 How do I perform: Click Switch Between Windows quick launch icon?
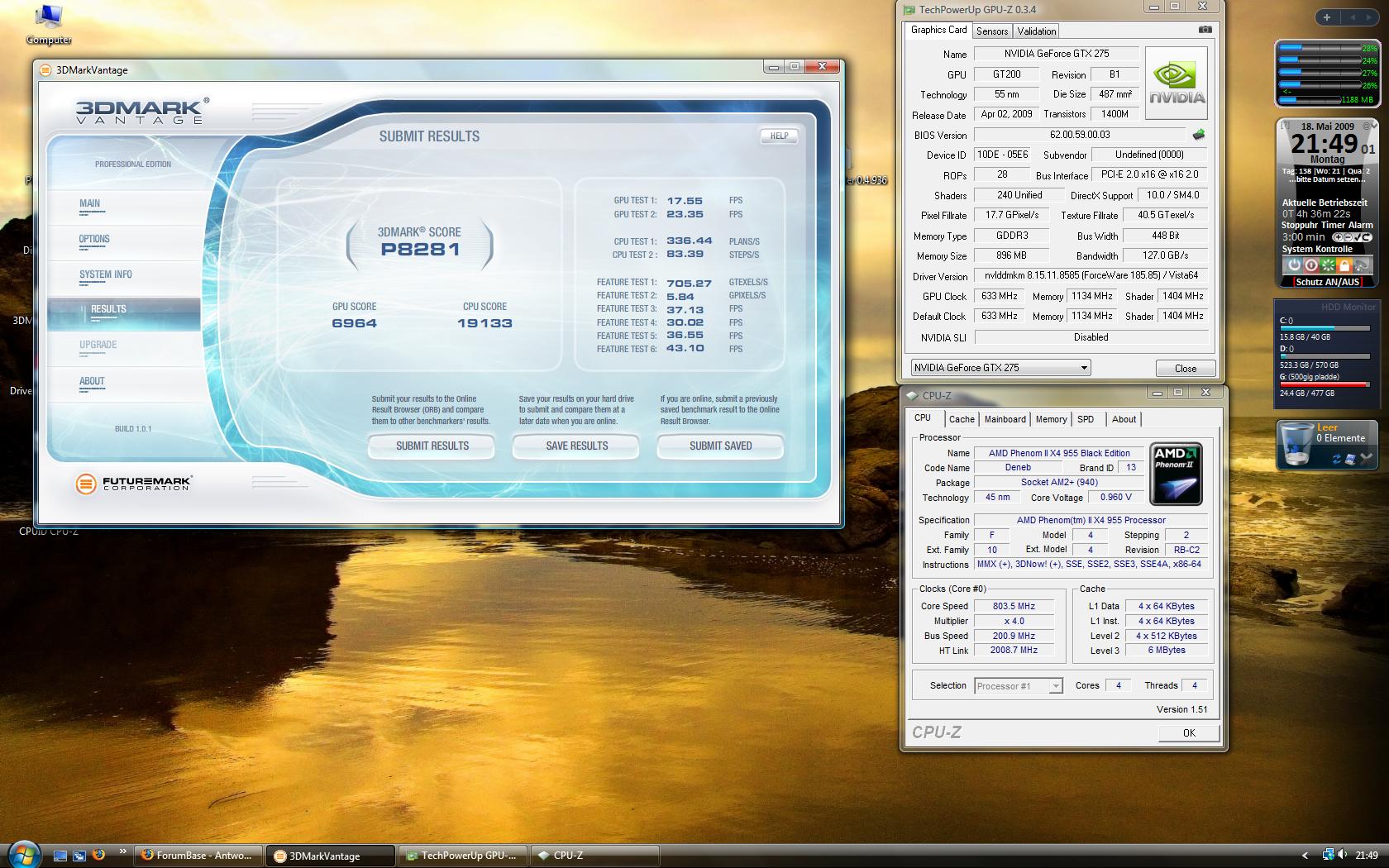click(x=79, y=856)
